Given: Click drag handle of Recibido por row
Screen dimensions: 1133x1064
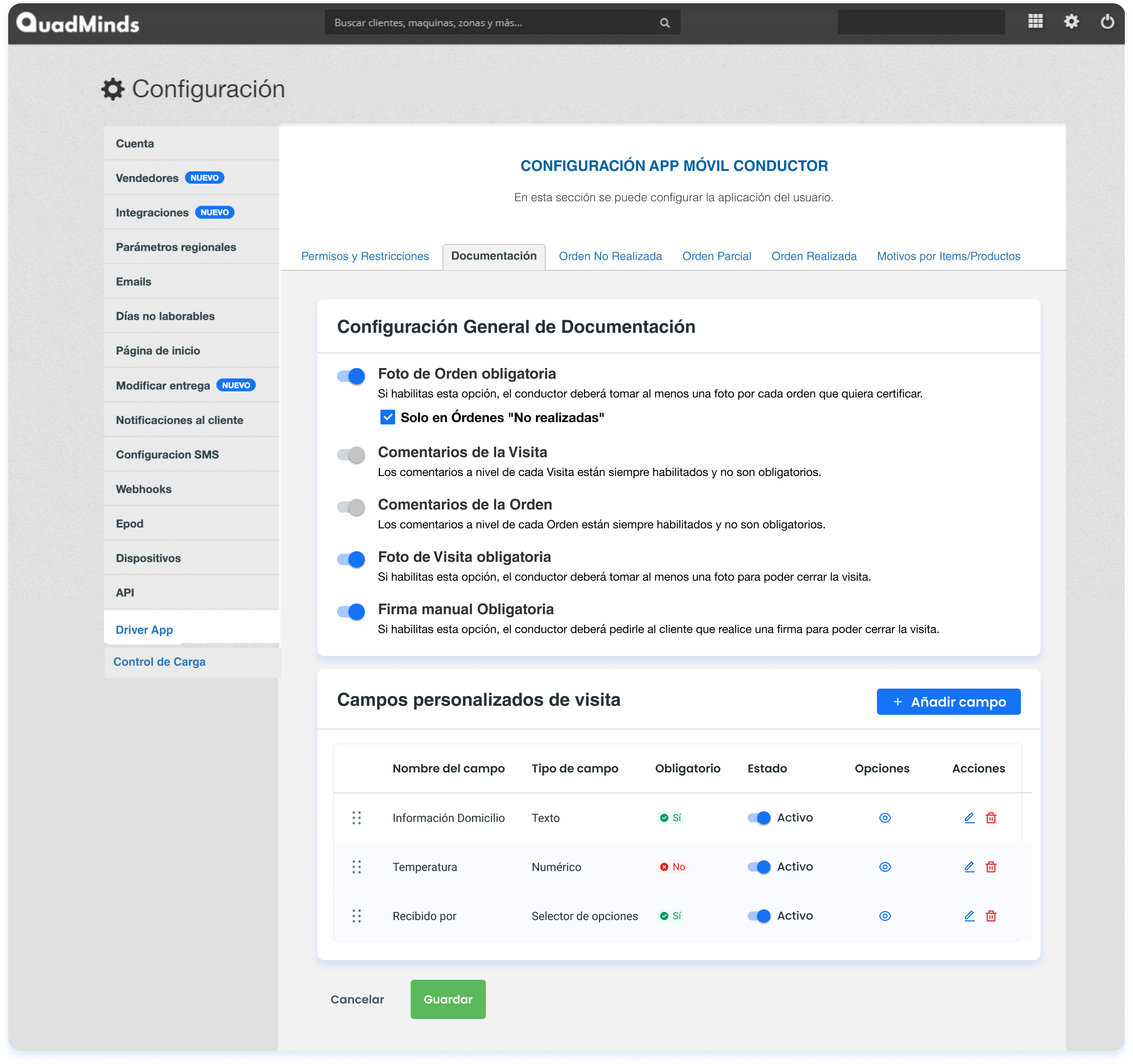Looking at the screenshot, I should 357,916.
